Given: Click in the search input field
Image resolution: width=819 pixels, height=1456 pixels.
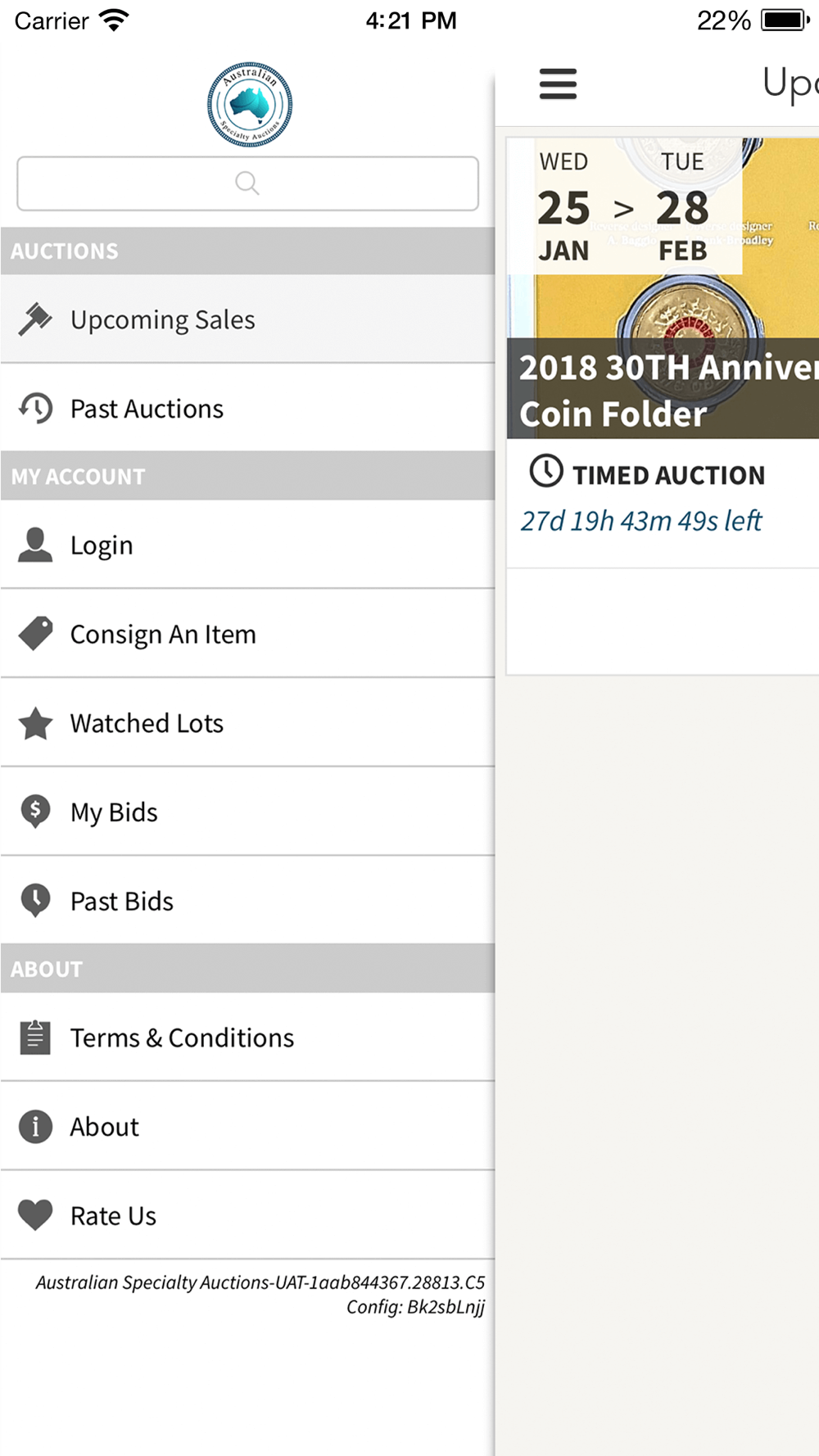Looking at the screenshot, I should [x=247, y=183].
